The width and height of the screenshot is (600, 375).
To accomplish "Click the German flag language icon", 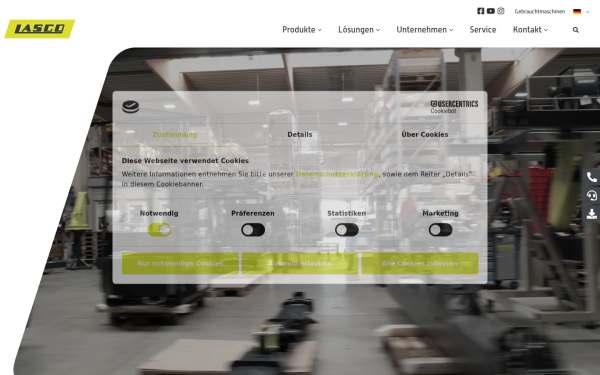I will coord(577,11).
